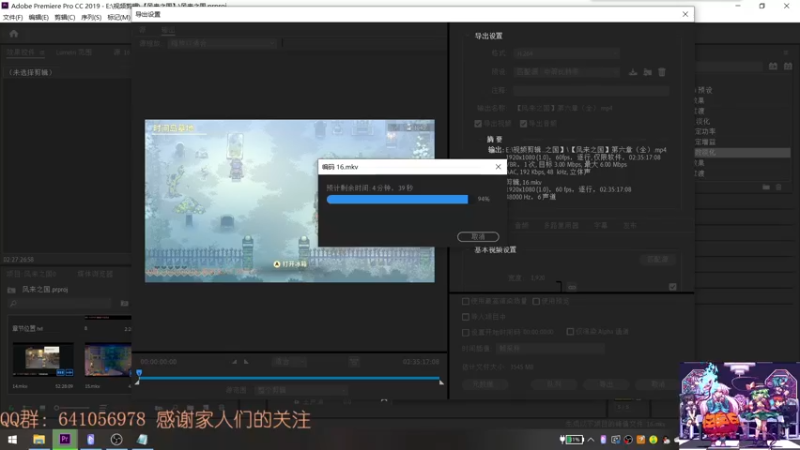Click the Premiere home icon
This screenshot has height=450, width=800.
click(14, 34)
